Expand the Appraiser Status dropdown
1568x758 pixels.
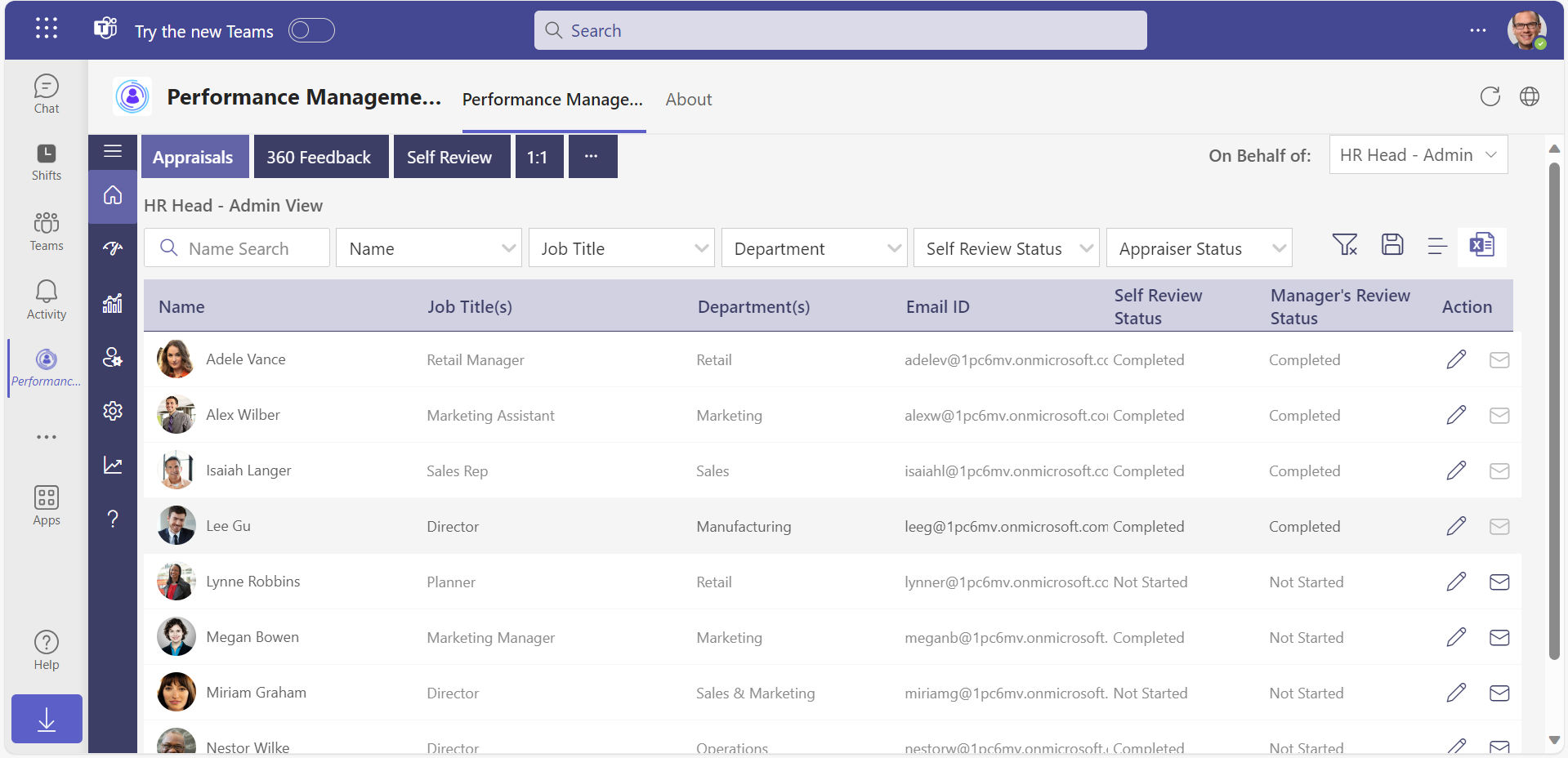(x=1199, y=248)
